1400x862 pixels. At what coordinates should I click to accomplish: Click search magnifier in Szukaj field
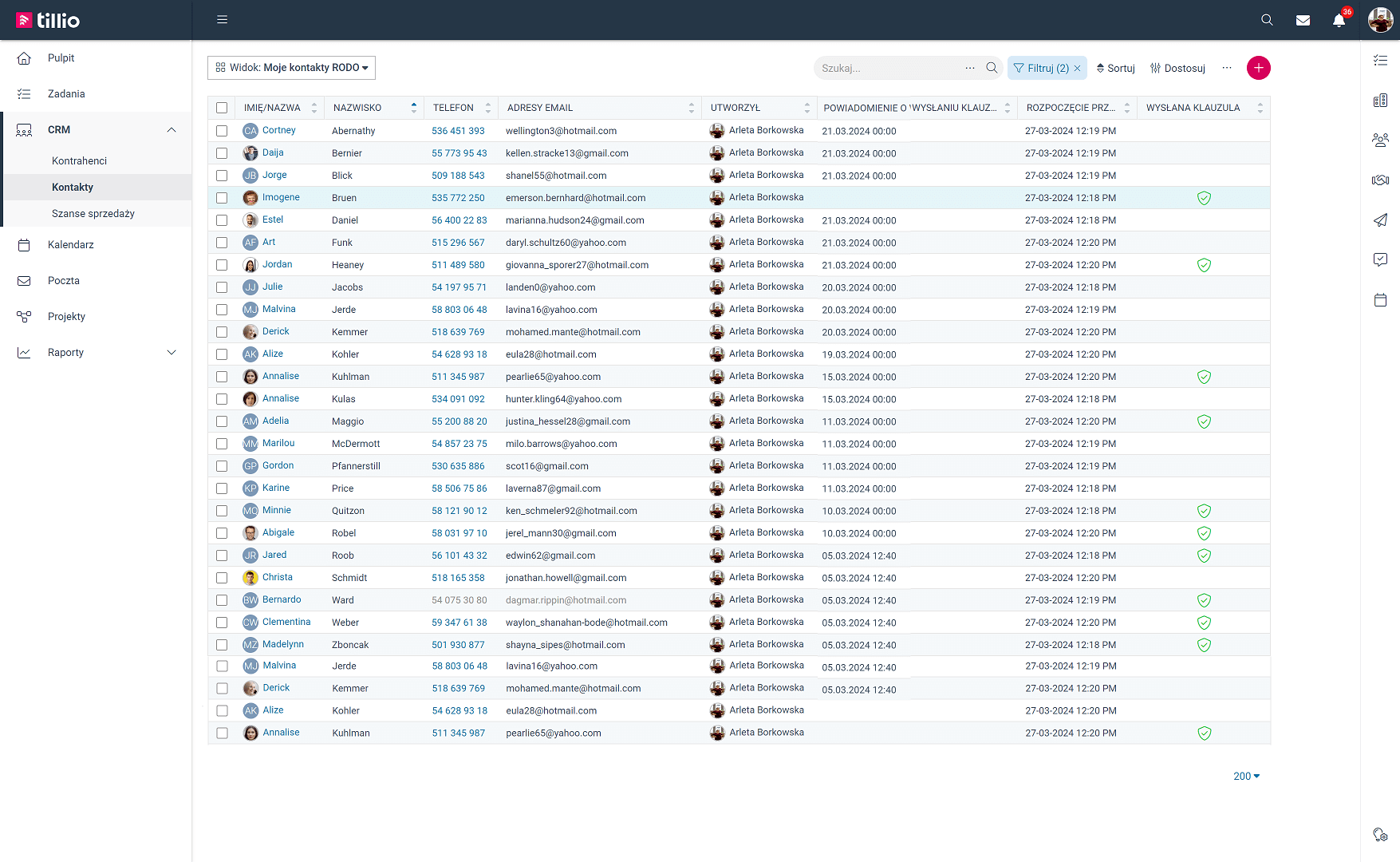tap(992, 68)
